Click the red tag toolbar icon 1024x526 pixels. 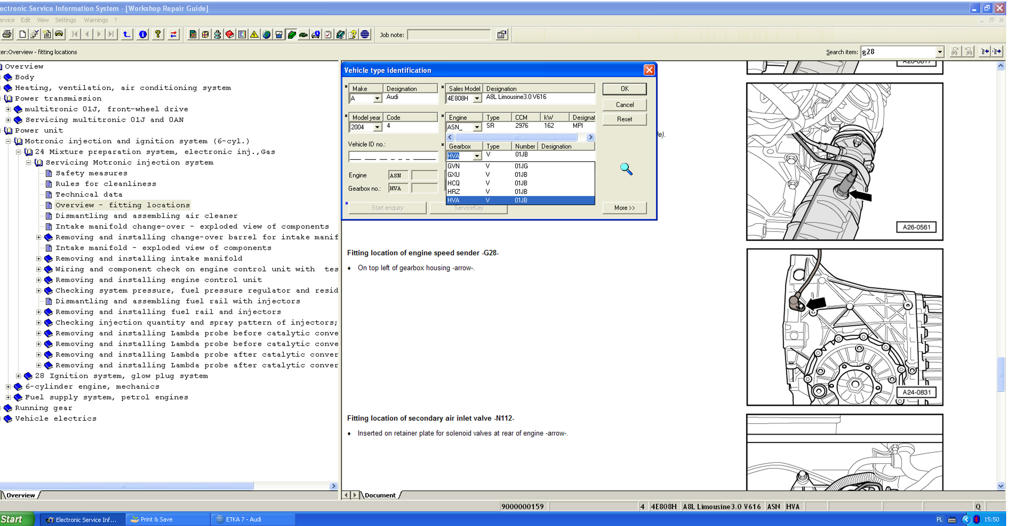point(230,34)
